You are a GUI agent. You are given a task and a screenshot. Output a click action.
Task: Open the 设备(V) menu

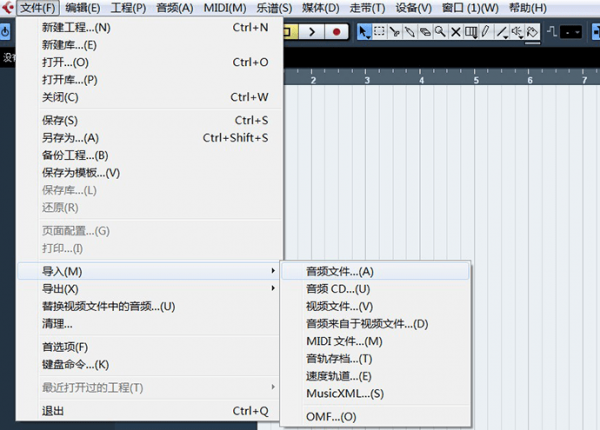(413, 8)
